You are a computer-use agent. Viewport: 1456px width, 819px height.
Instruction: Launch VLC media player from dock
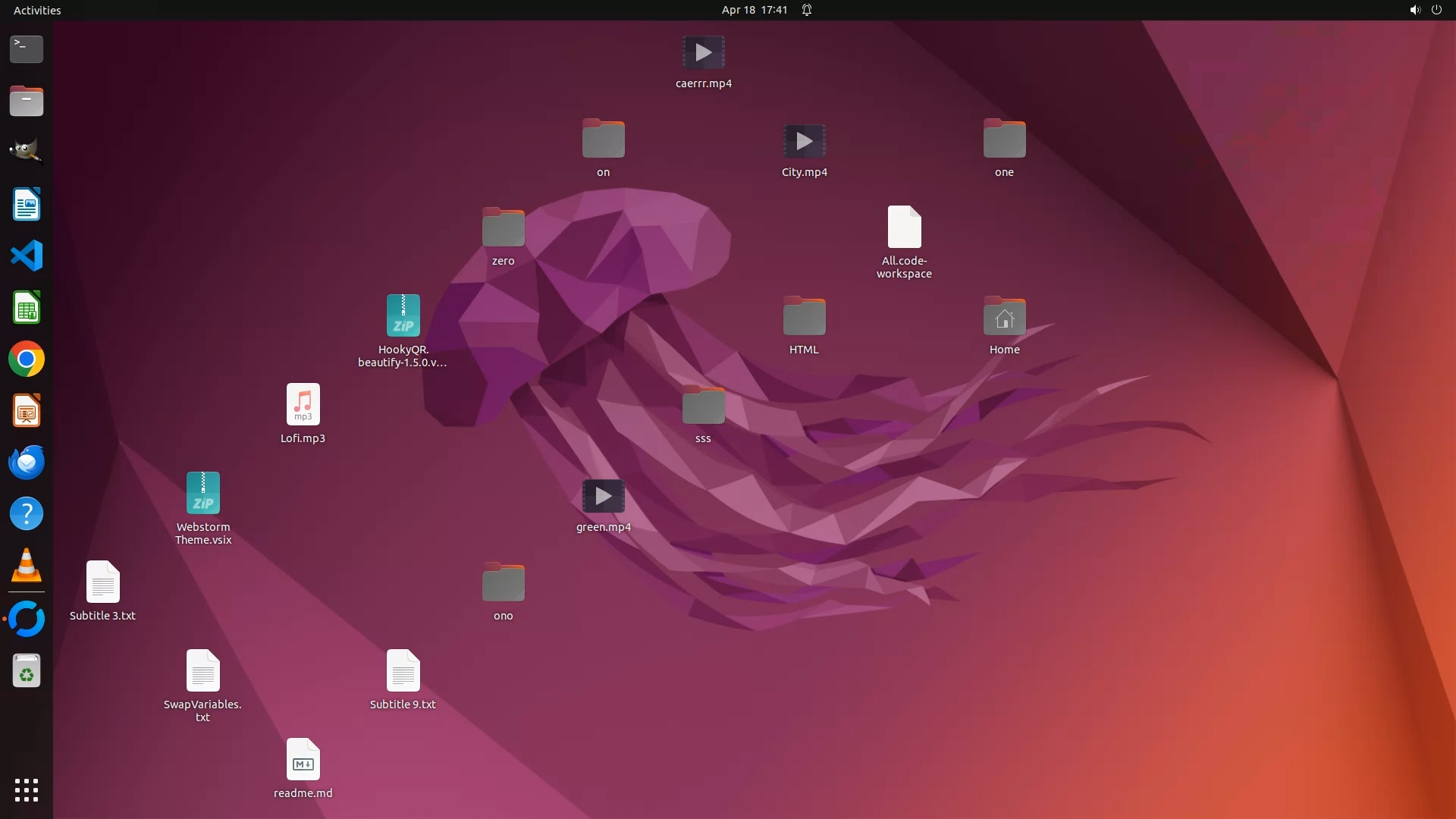tap(27, 566)
